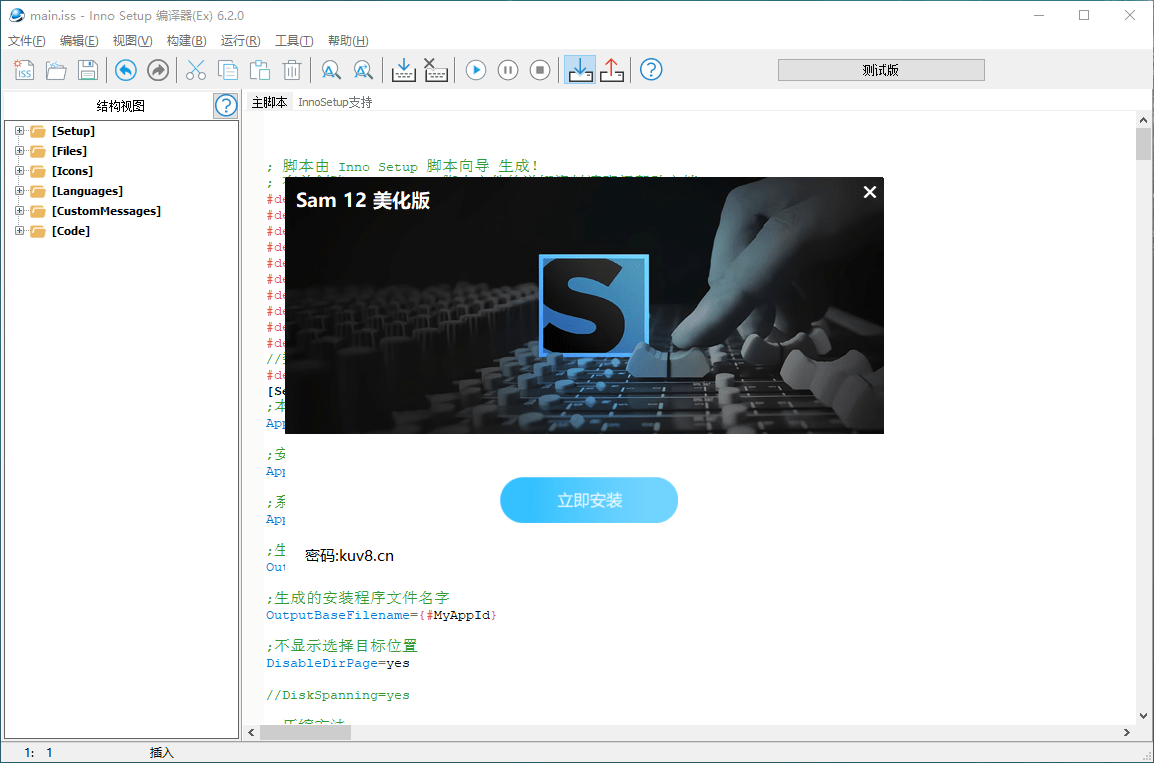Switch to the 主脚本 tab
The image size is (1154, 763).
point(269,102)
